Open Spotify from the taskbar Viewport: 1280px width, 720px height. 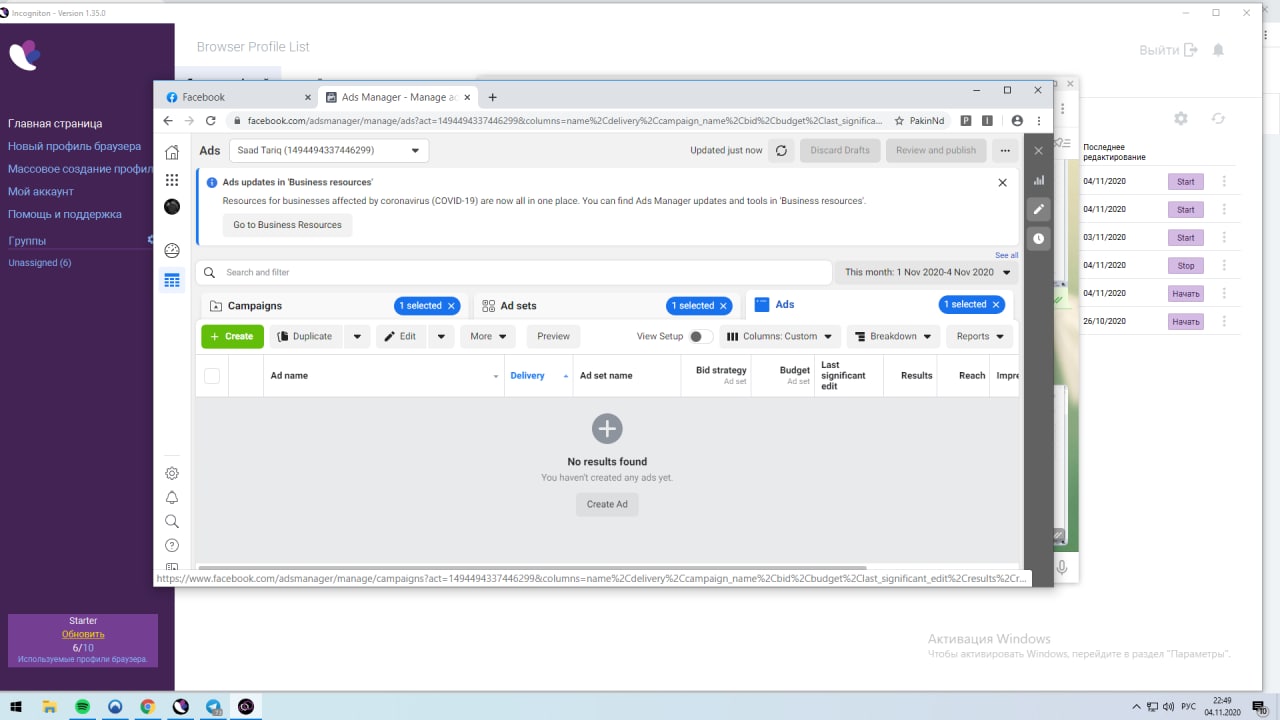[x=83, y=706]
